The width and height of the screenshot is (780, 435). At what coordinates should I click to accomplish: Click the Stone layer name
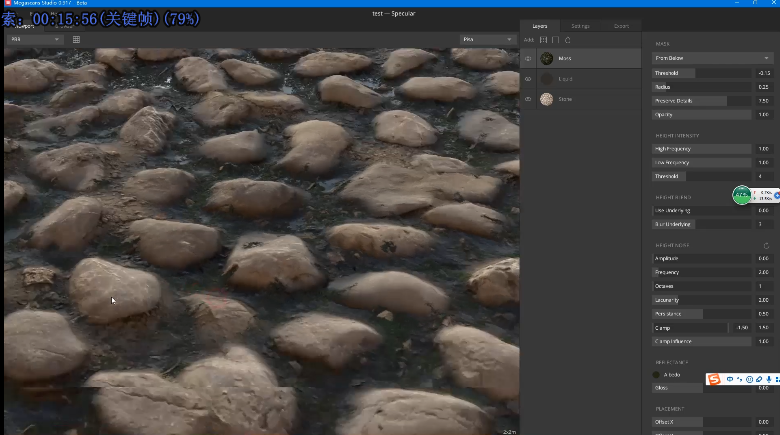pos(565,99)
